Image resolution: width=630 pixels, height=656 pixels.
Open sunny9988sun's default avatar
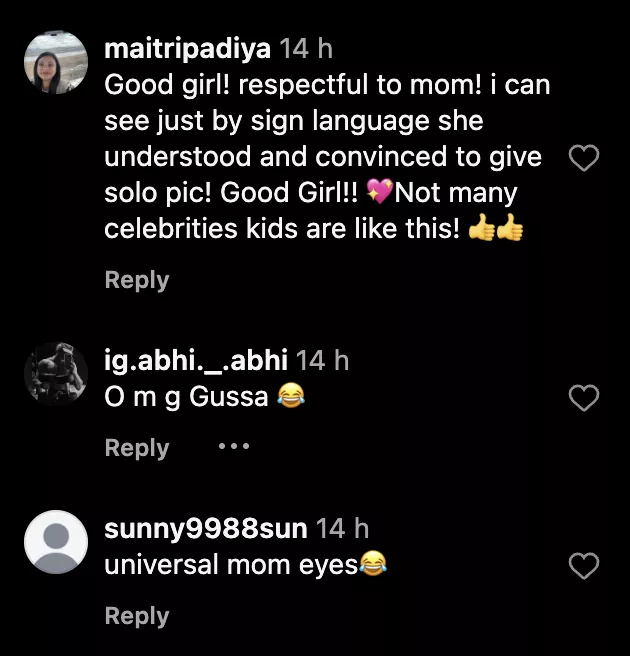tap(56, 542)
